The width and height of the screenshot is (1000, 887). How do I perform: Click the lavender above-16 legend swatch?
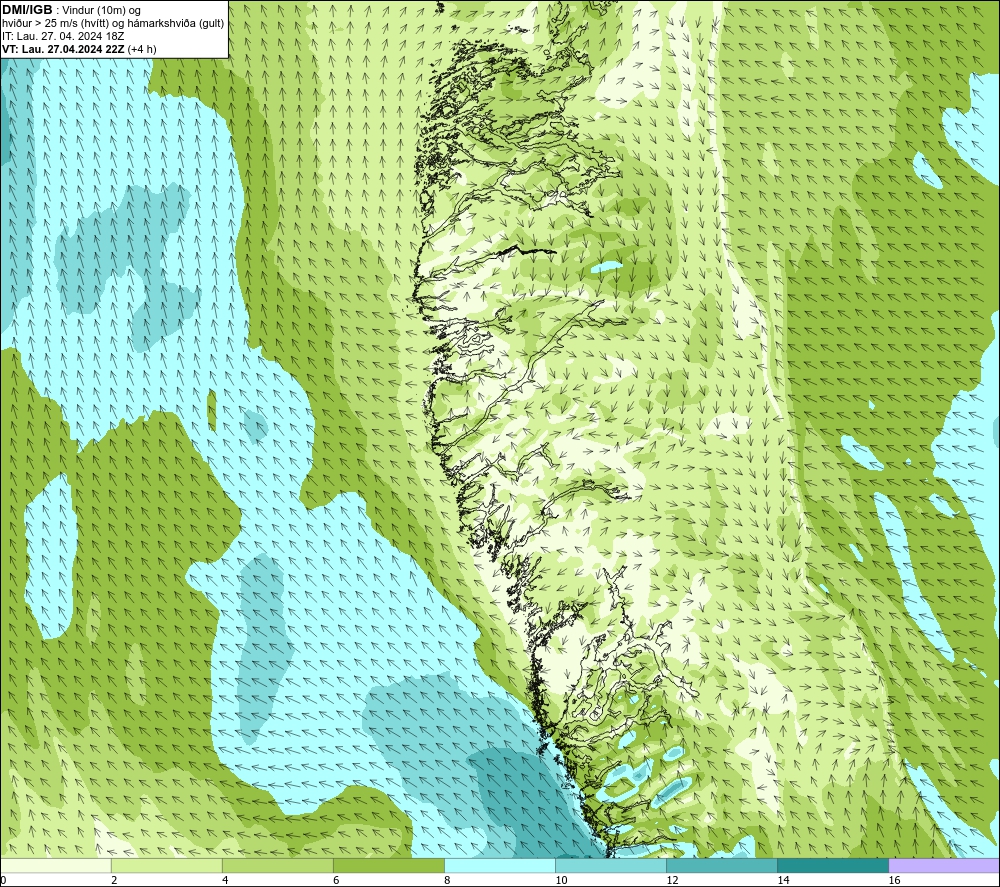click(x=944, y=865)
